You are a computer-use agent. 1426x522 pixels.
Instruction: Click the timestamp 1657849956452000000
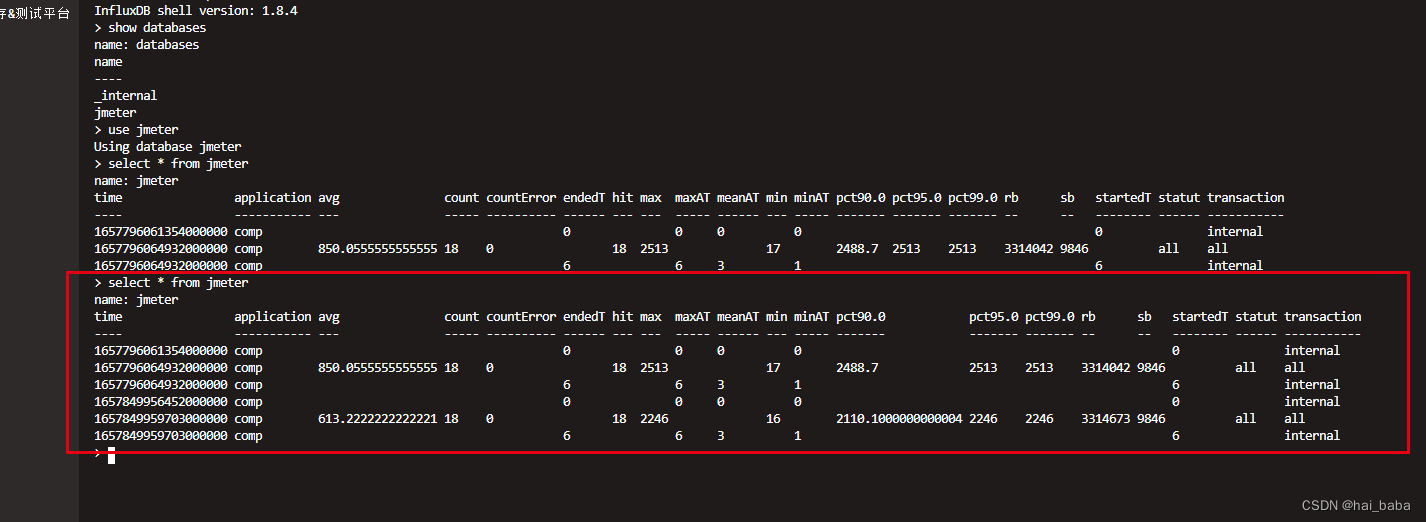[x=160, y=402]
